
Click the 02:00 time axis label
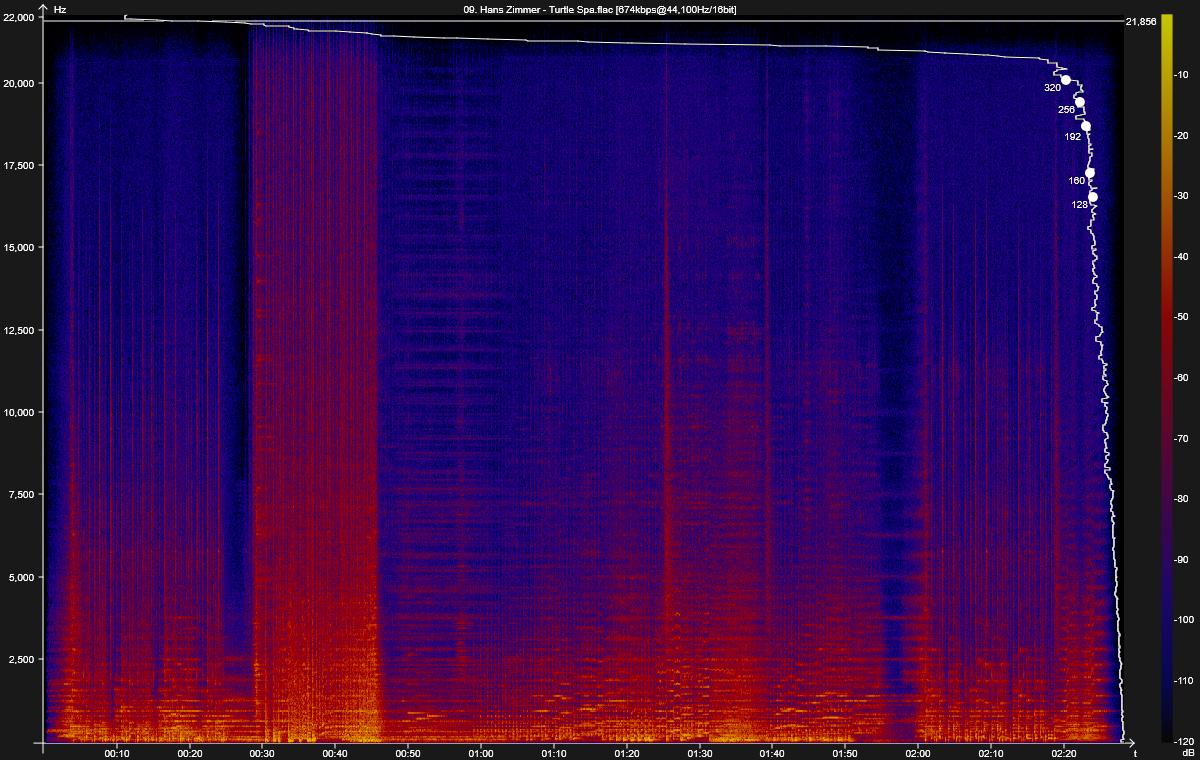click(918, 752)
